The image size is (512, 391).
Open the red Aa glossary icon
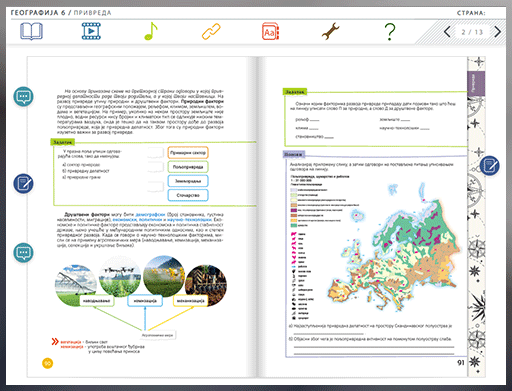click(270, 31)
